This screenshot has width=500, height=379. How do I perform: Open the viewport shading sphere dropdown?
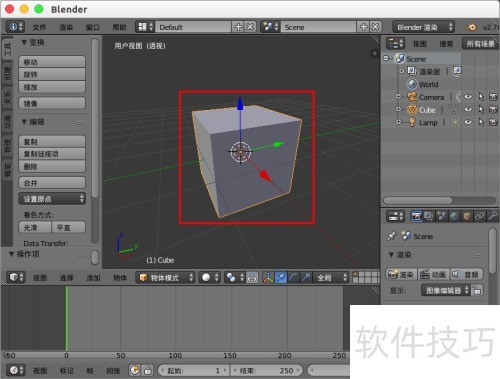click(210, 277)
